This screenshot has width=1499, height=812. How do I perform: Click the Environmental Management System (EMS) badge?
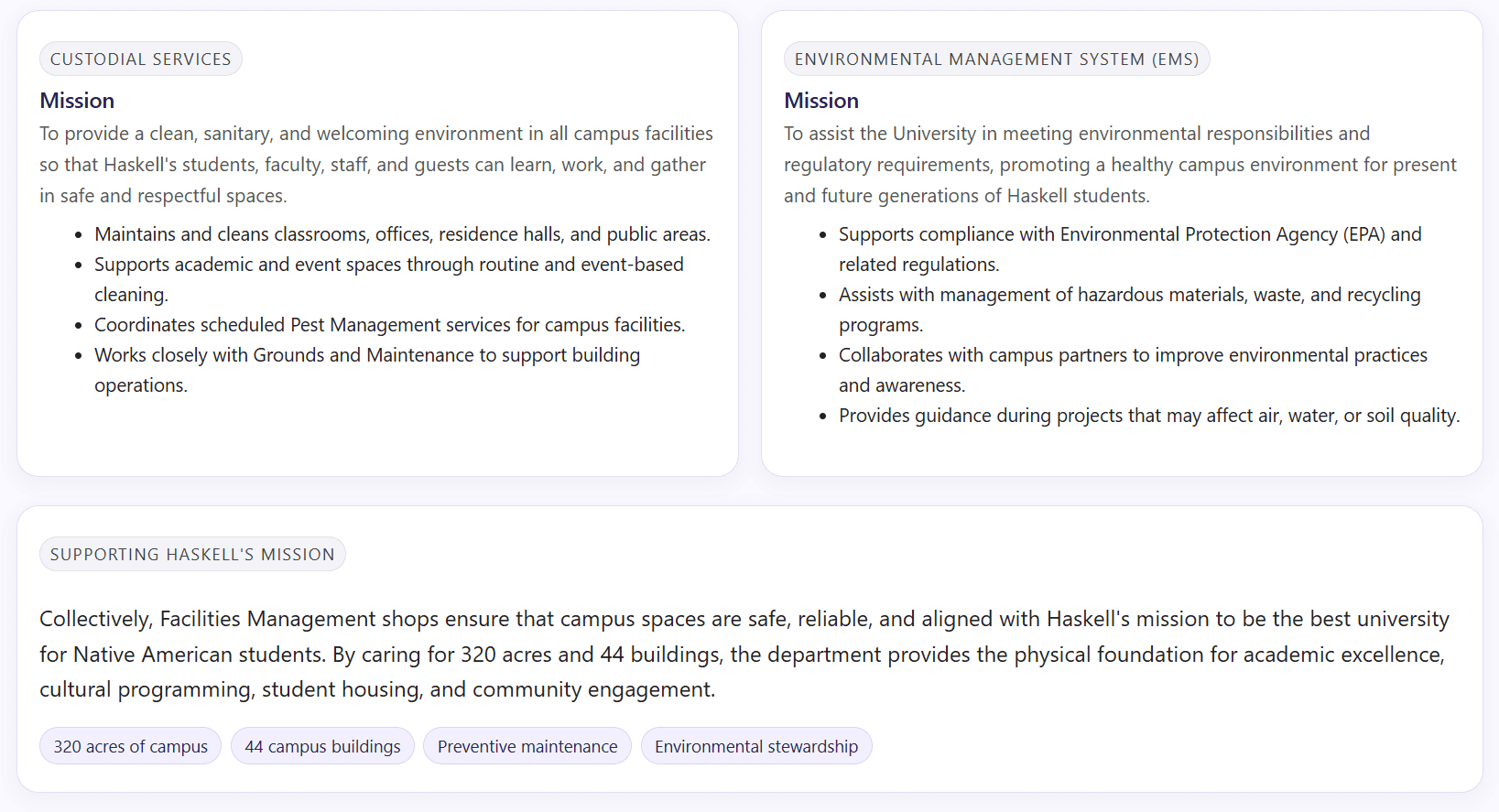[996, 60]
